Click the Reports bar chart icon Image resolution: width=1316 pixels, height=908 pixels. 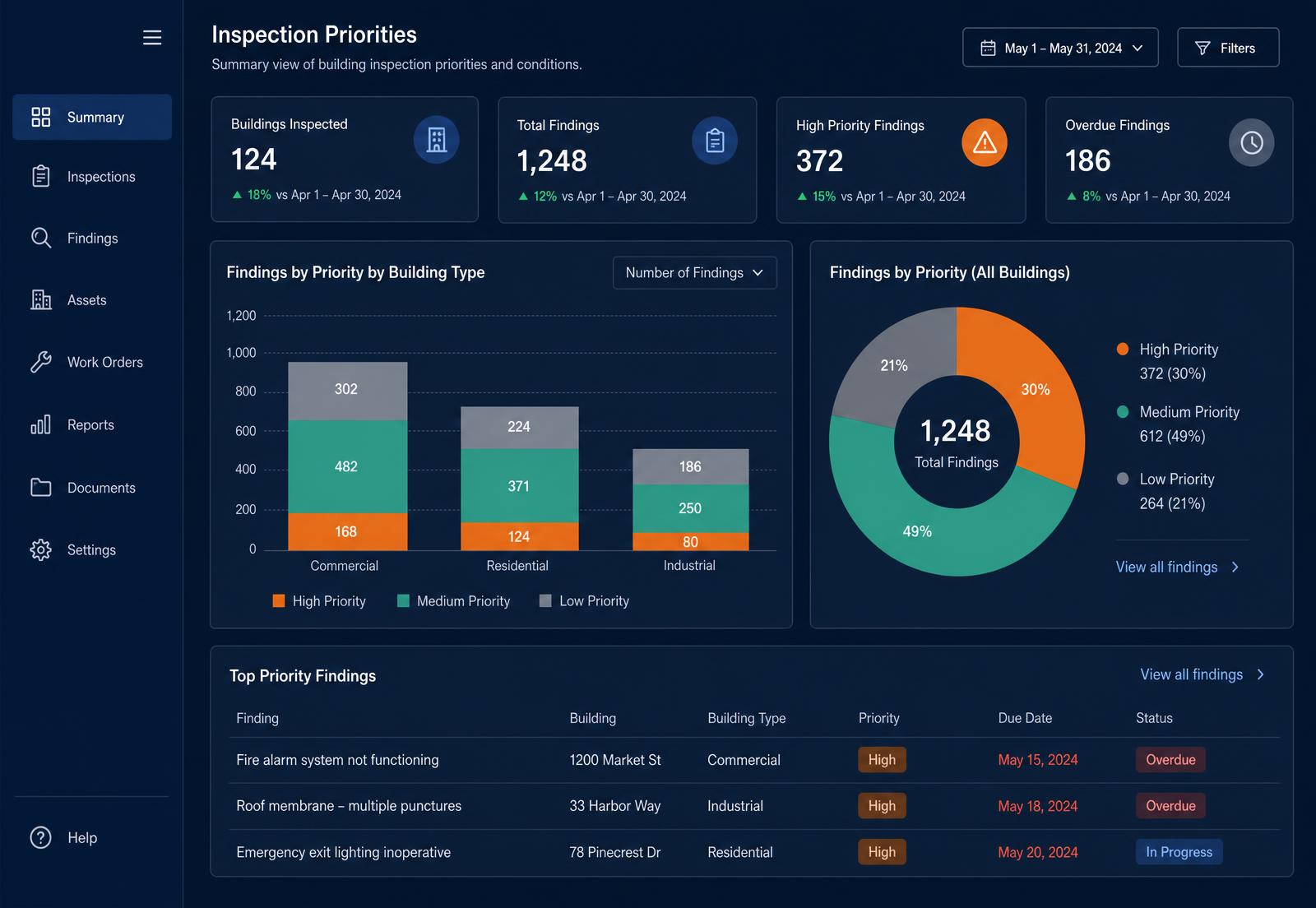tap(41, 424)
